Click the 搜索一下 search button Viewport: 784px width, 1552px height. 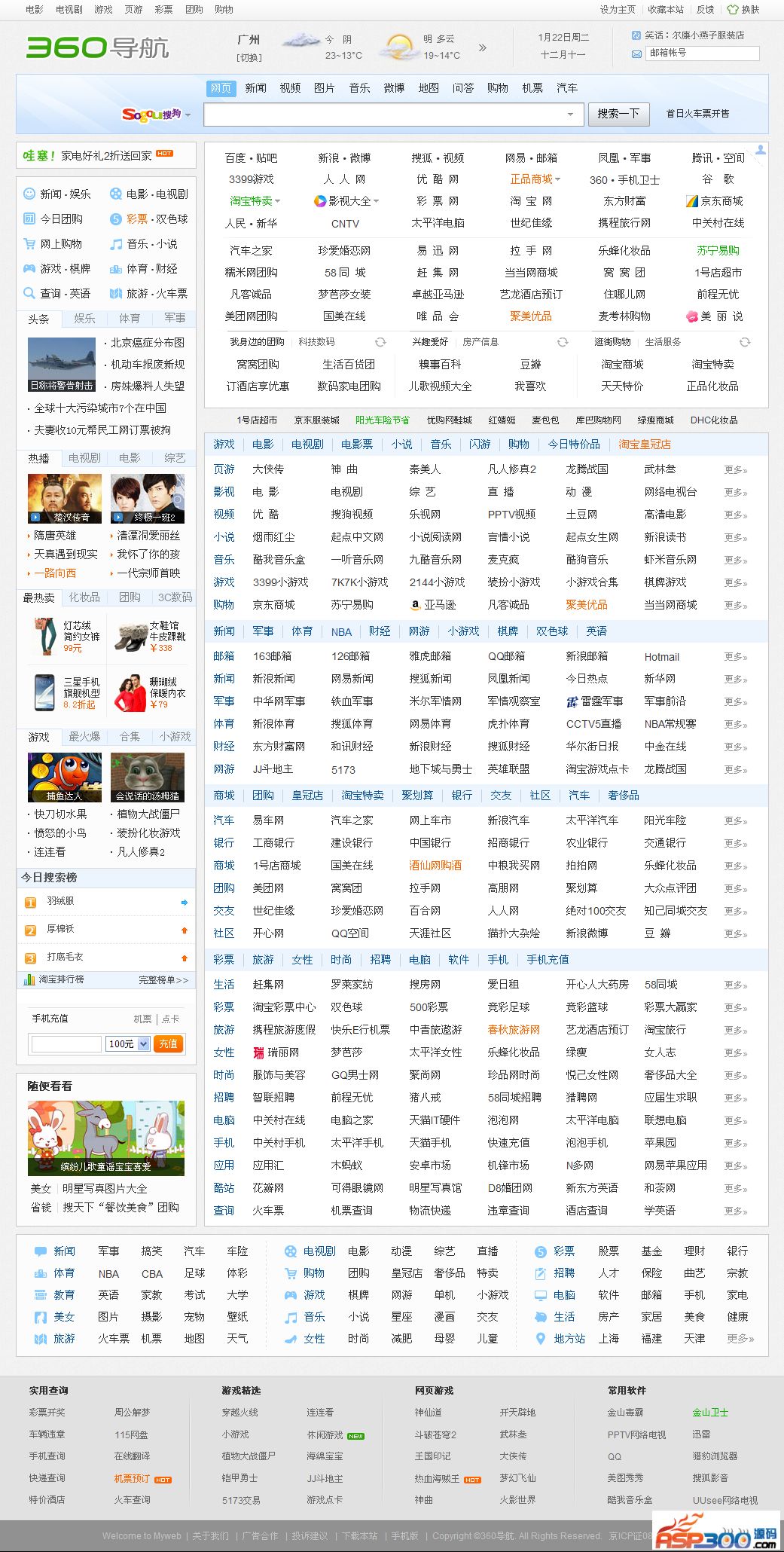pyautogui.click(x=618, y=114)
